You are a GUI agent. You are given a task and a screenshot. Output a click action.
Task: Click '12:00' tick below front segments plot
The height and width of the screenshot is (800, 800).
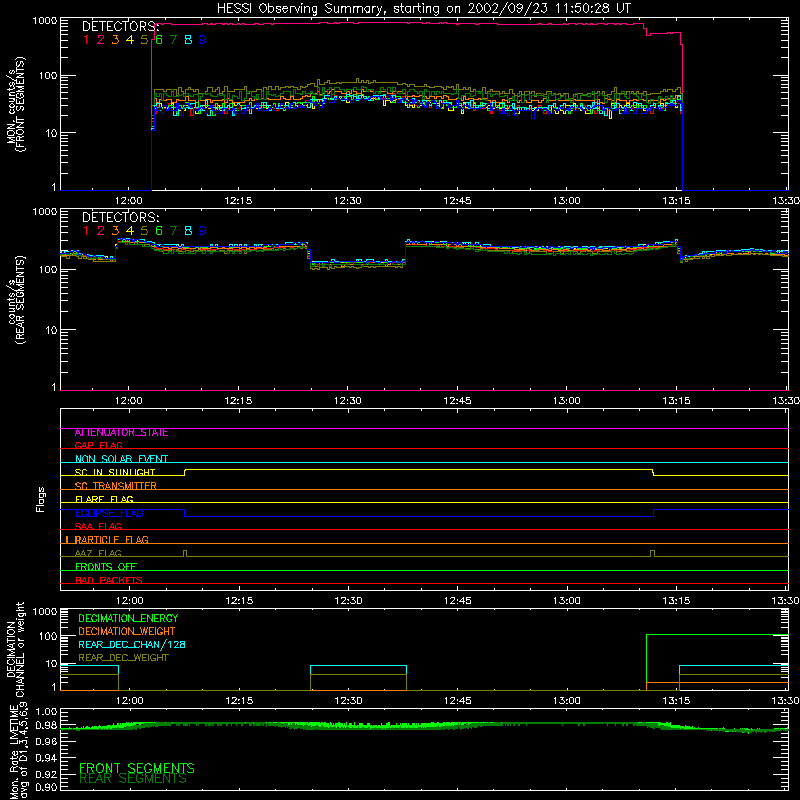pyautogui.click(x=129, y=201)
